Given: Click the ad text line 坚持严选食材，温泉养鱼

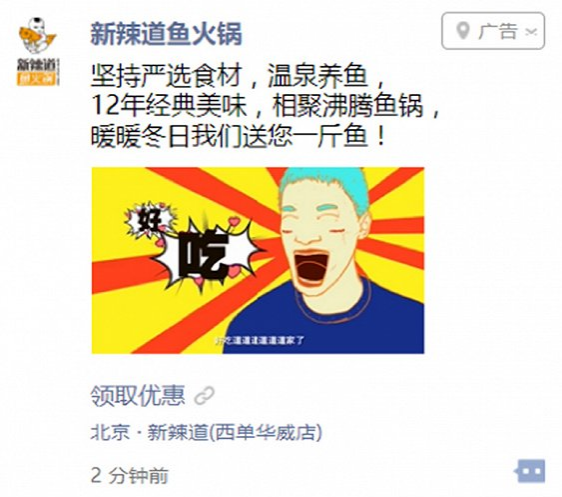Looking at the screenshot, I should [239, 76].
